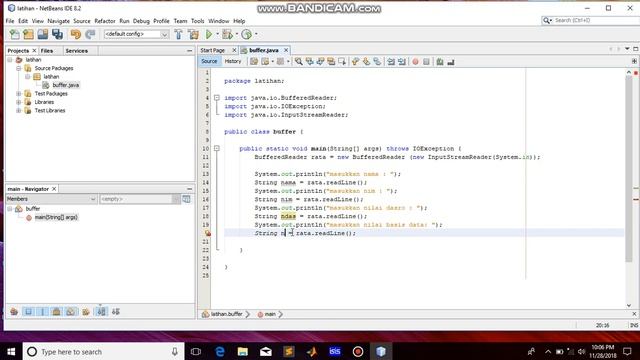The height and width of the screenshot is (360, 640).
Task: Select buffer.java in the Projects tree
Action: 65,85
